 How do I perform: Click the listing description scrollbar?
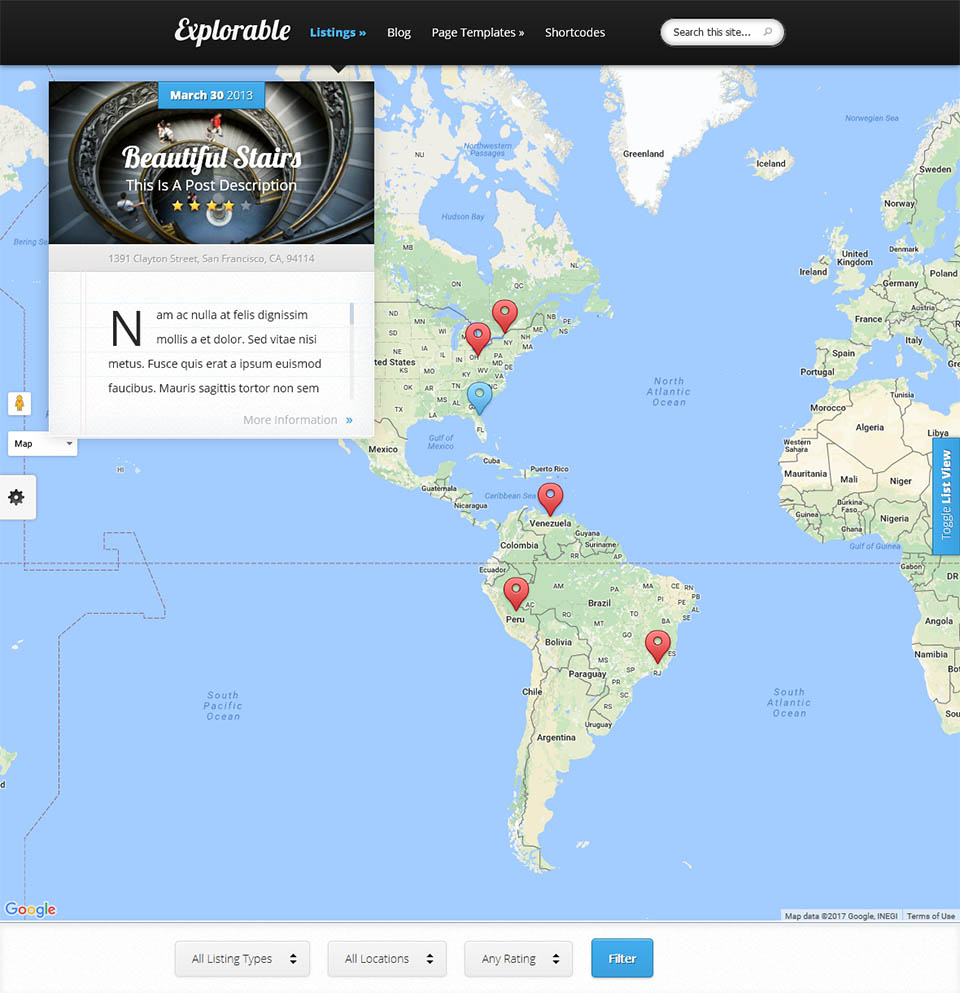click(x=352, y=315)
